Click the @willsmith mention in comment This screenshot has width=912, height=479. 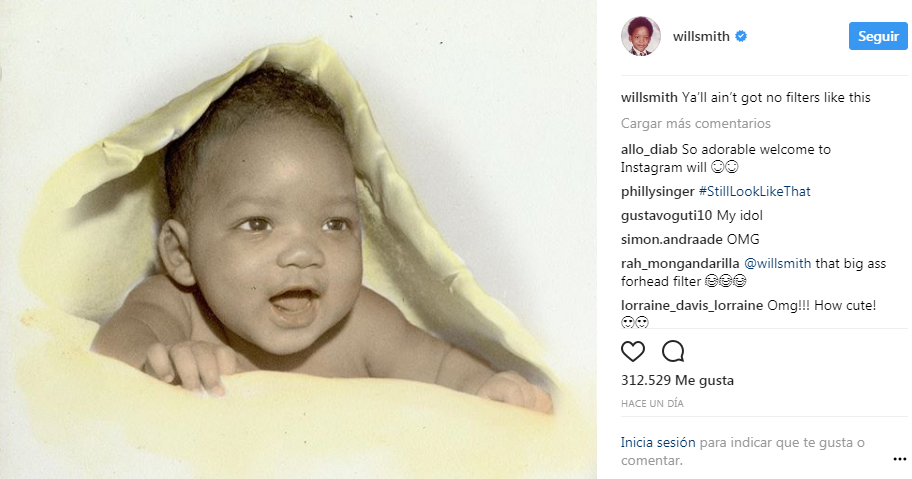(778, 263)
